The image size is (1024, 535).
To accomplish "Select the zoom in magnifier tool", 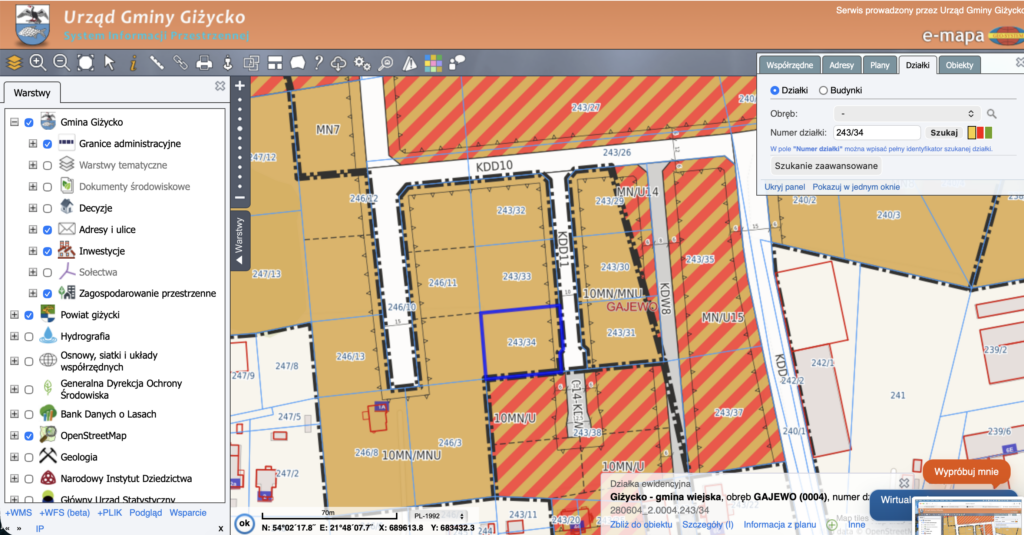I will [38, 63].
